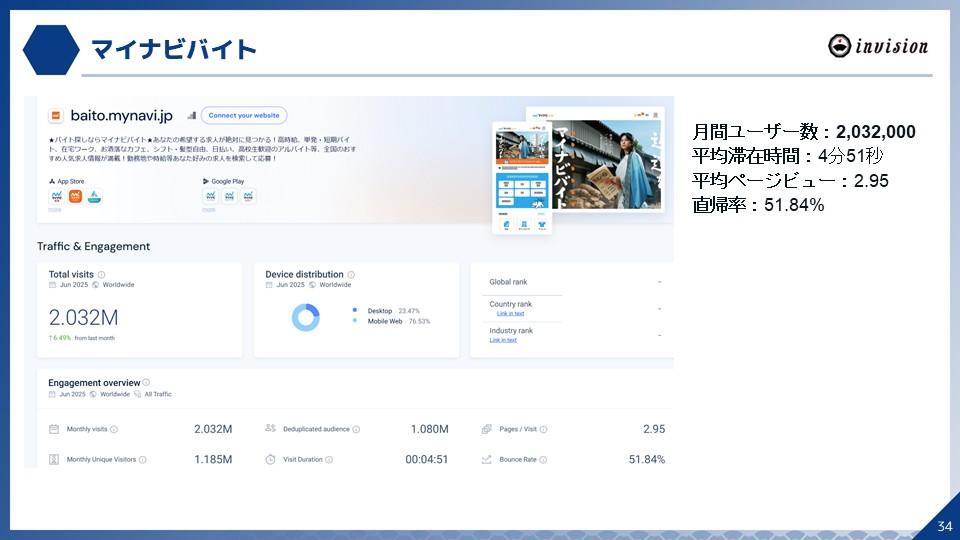Click the App Store logo icon

coord(52,181)
